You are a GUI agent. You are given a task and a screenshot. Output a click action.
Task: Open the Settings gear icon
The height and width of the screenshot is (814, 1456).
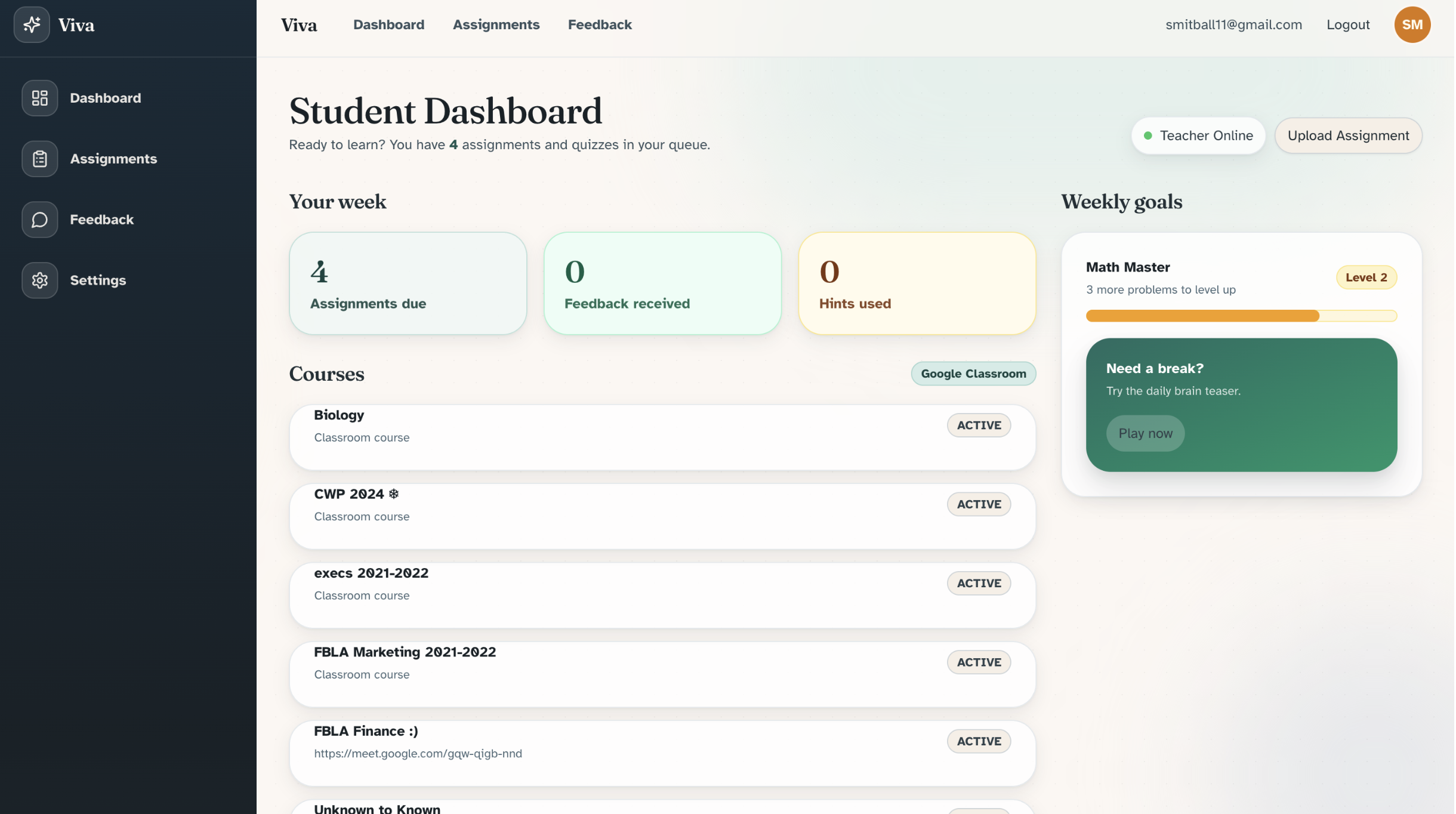pyautogui.click(x=39, y=280)
